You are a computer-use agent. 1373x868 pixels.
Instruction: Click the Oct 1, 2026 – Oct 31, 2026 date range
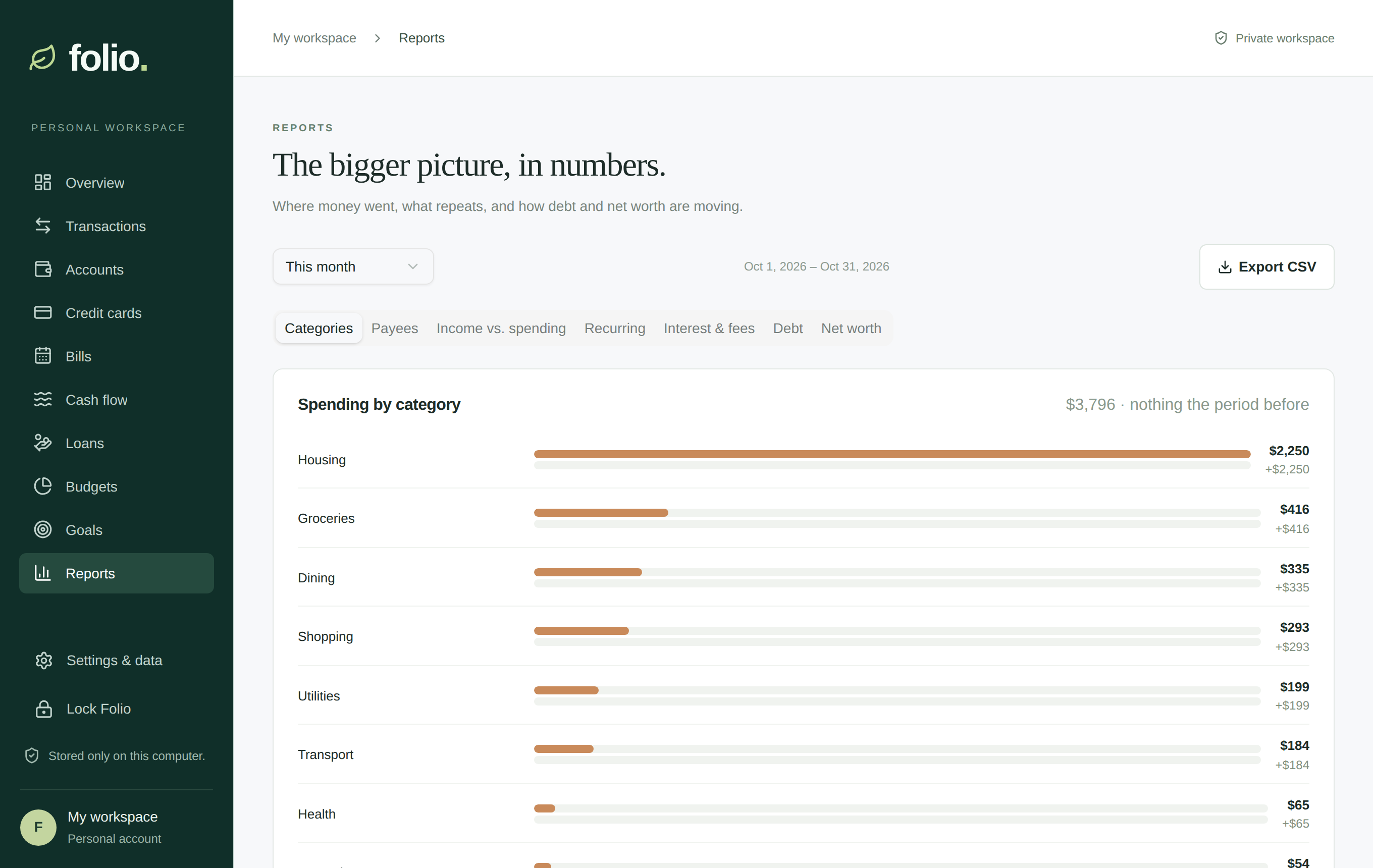816,267
